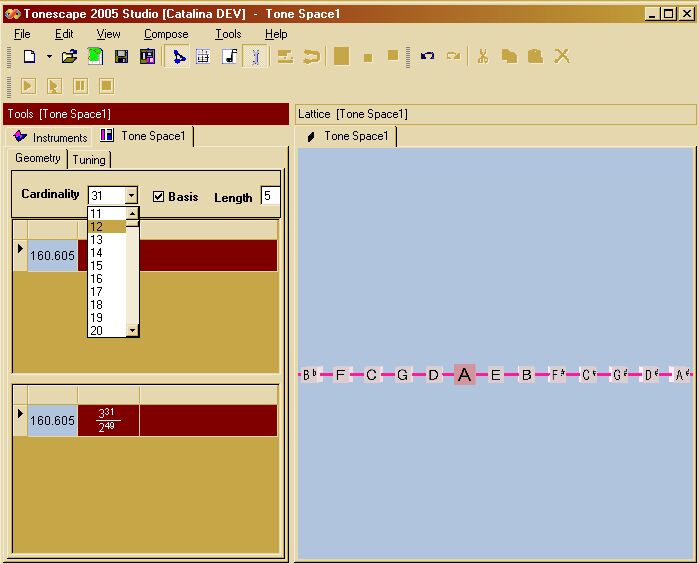
Task: Open the View menu
Action: pyautogui.click(x=108, y=34)
